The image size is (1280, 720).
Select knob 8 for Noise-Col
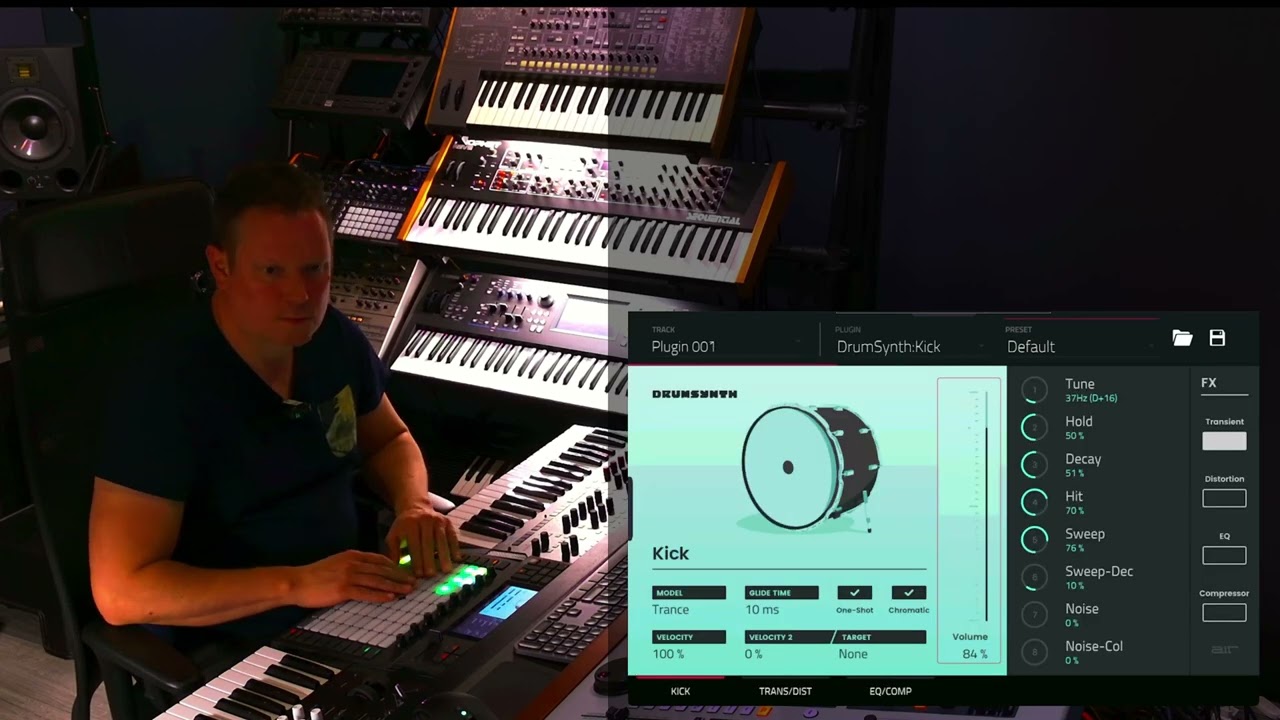pos(1034,652)
